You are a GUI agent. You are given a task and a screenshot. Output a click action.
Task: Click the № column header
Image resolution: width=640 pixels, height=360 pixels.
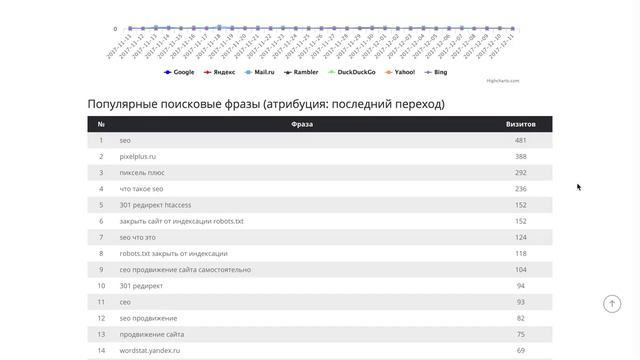(101, 124)
